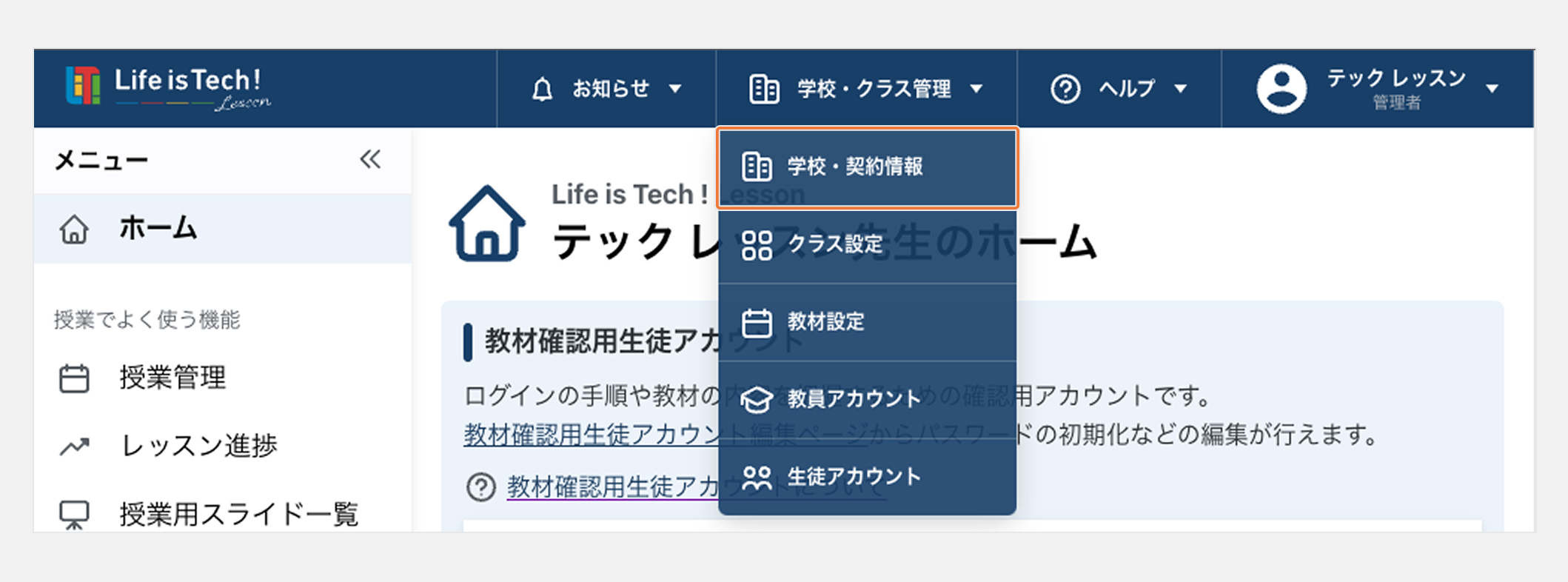Click the large house icon in the page header
The height and width of the screenshot is (582, 1568).
[486, 224]
